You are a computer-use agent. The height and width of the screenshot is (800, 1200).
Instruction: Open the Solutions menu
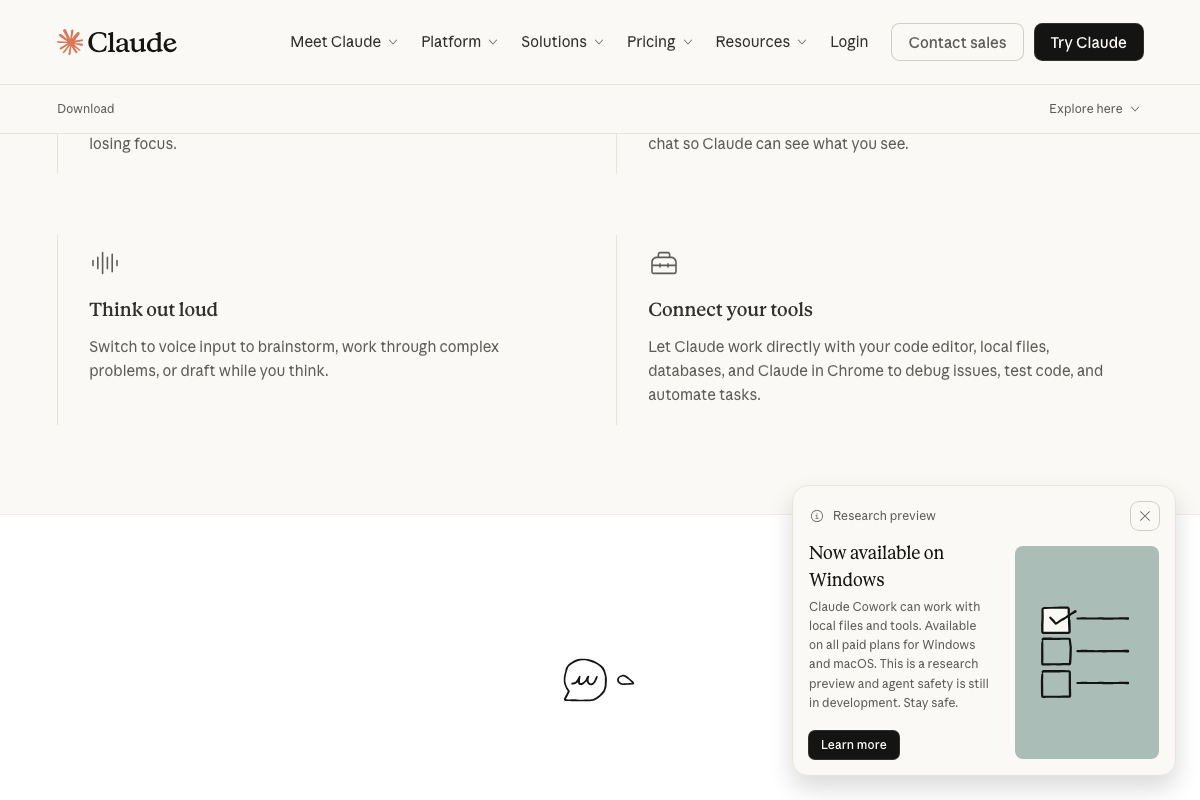(x=562, y=42)
